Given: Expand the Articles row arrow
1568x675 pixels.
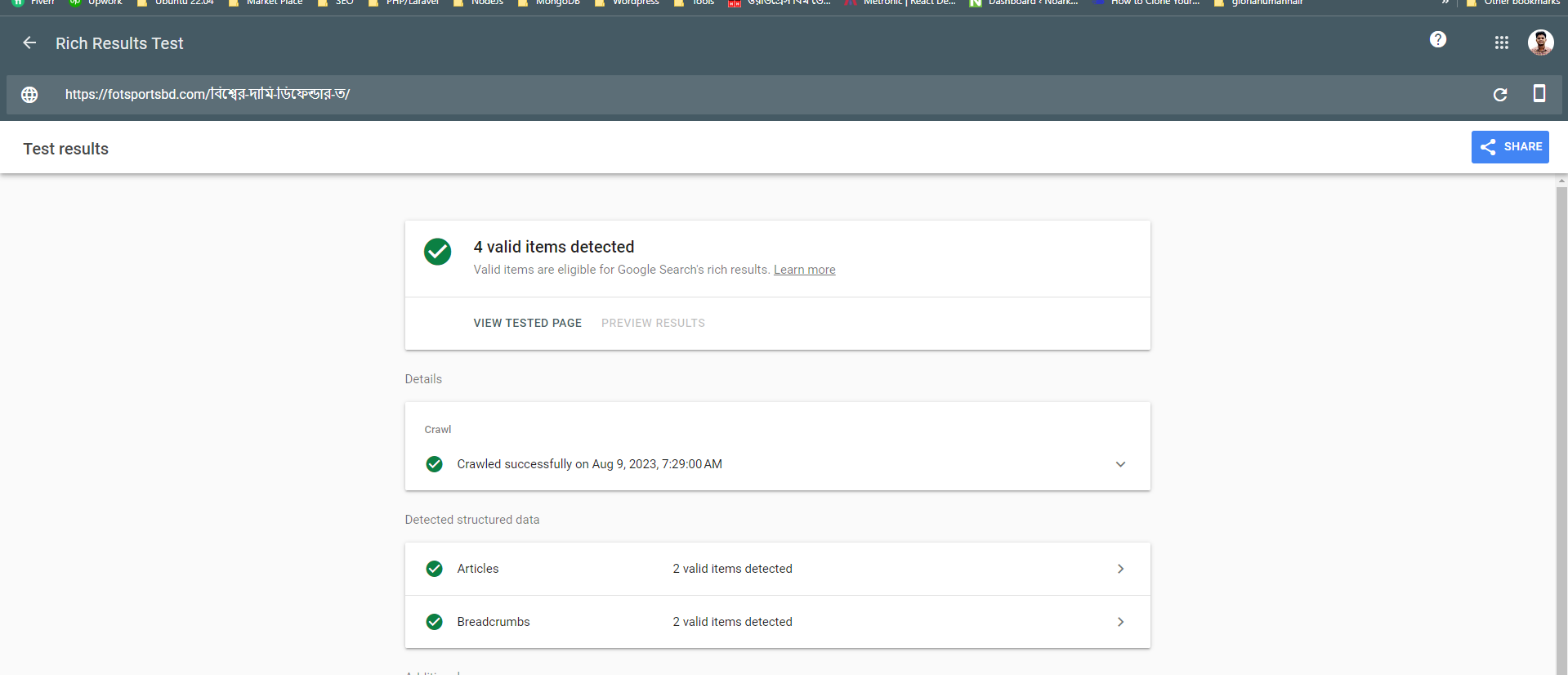Looking at the screenshot, I should [x=1120, y=569].
